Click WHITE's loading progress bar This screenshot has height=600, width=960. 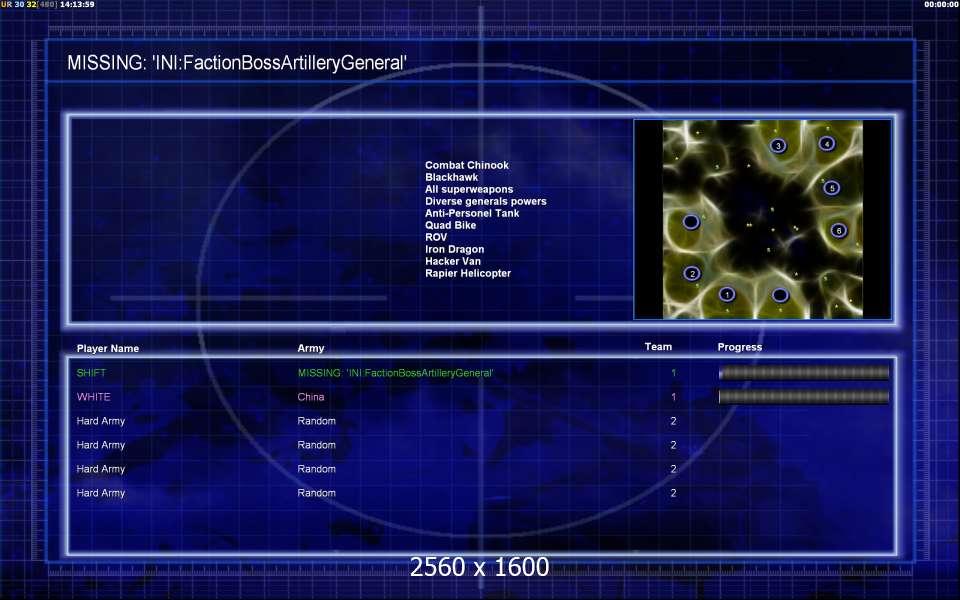(x=804, y=397)
